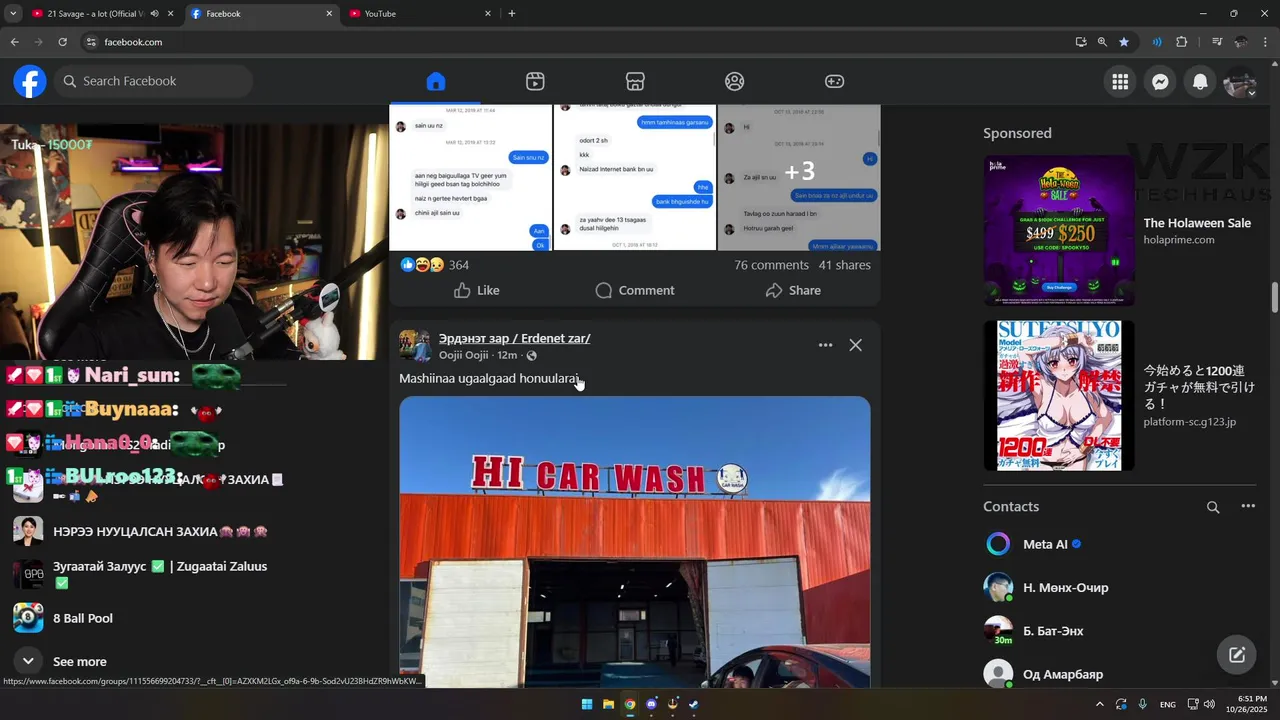Screen dimensions: 1280x720
Task: Open the Groups icon in top navigation
Action: tap(735, 81)
